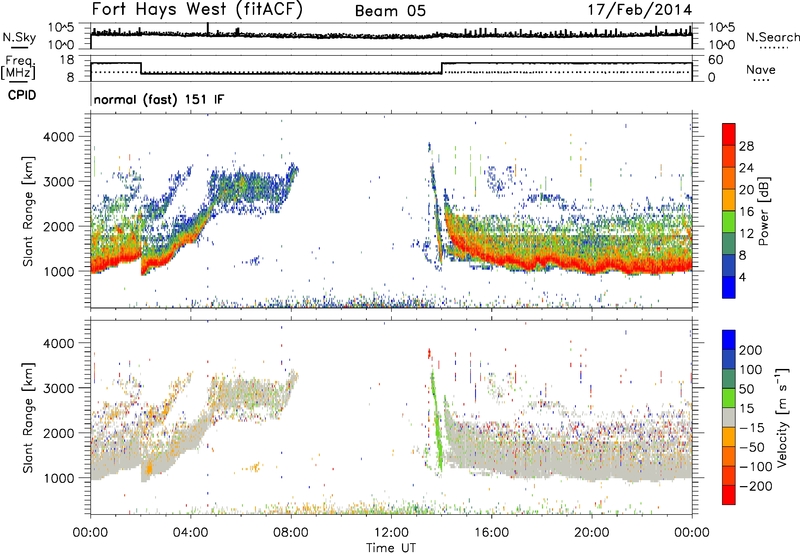Viewport: 800px width, 554px height.
Task: Click the red top of power colorbar
Action: pos(729,134)
